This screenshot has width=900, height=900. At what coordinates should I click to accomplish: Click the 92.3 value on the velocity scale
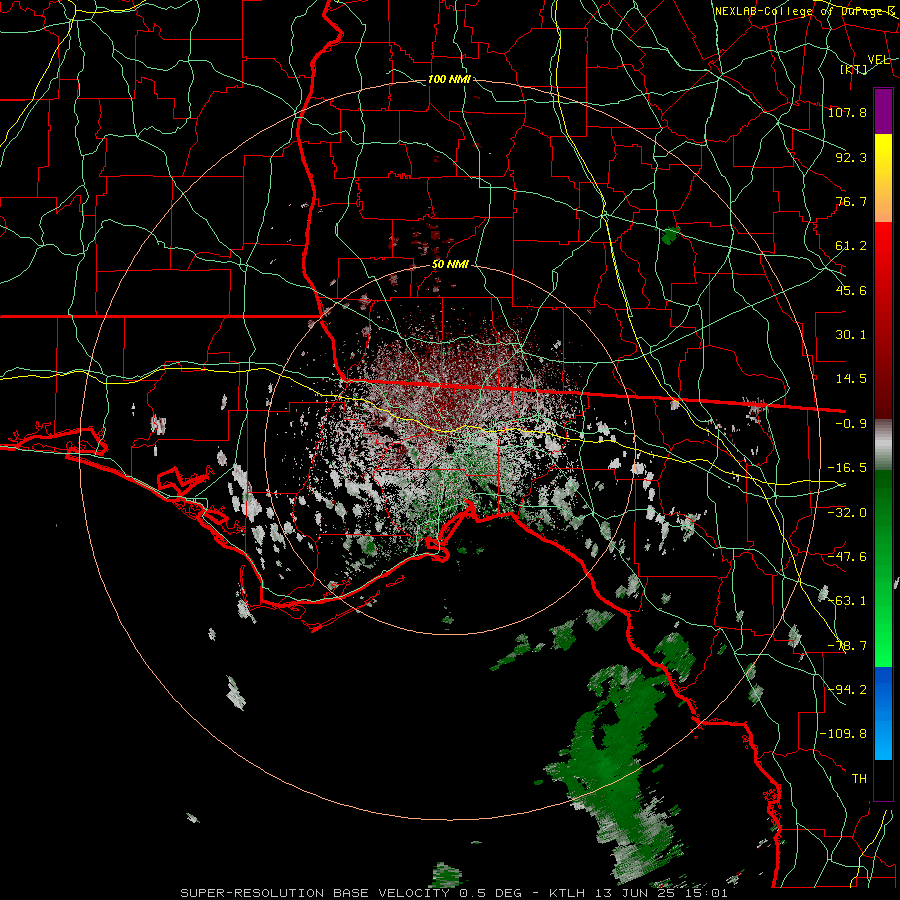pos(851,157)
